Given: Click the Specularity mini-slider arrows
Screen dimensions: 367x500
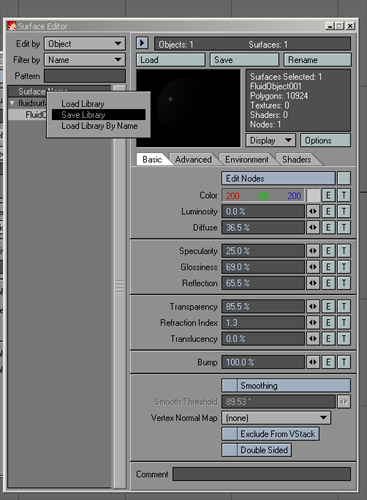Looking at the screenshot, I should click(313, 251).
